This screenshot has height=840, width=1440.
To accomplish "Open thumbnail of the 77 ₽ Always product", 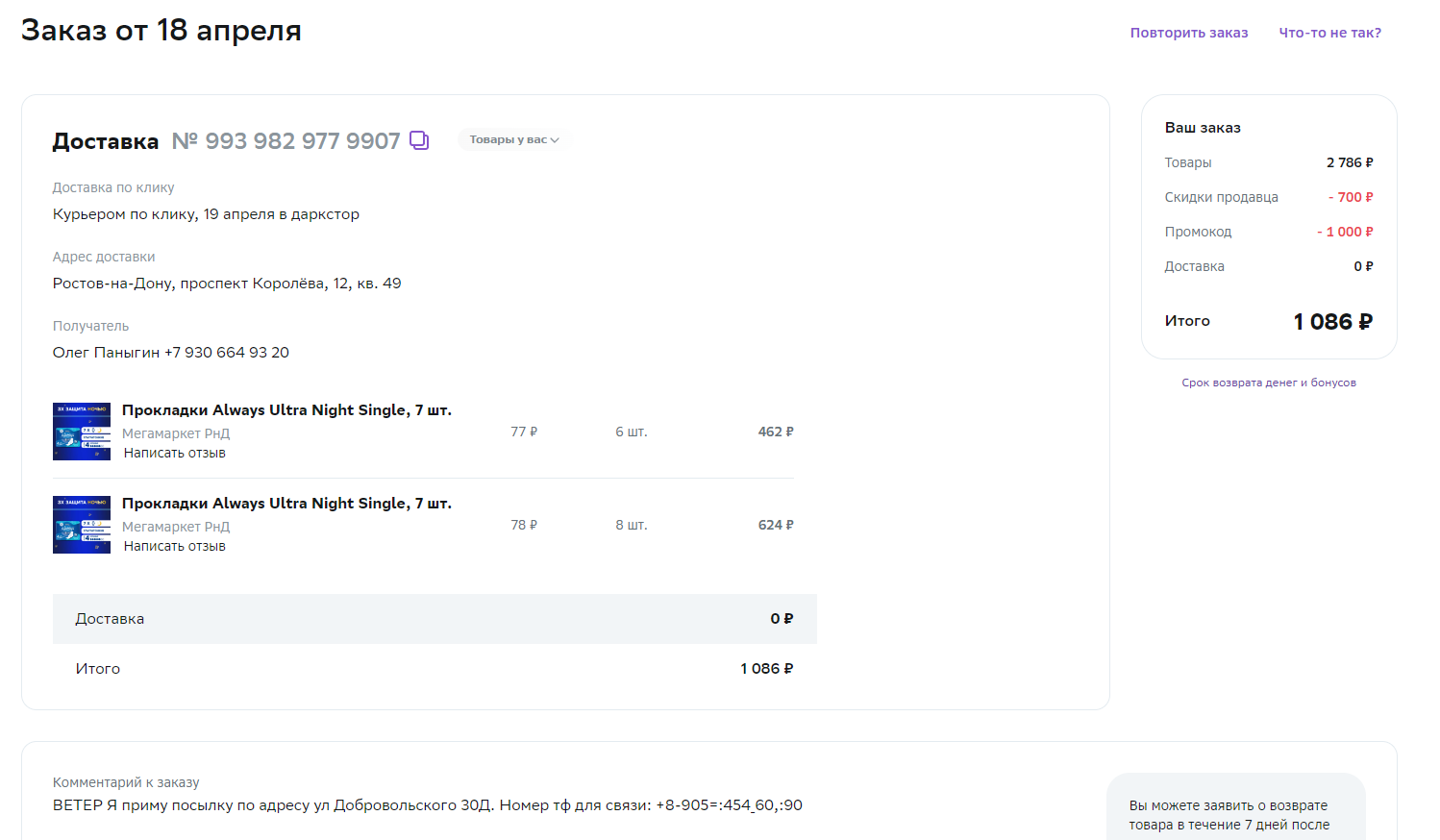I will 82,432.
